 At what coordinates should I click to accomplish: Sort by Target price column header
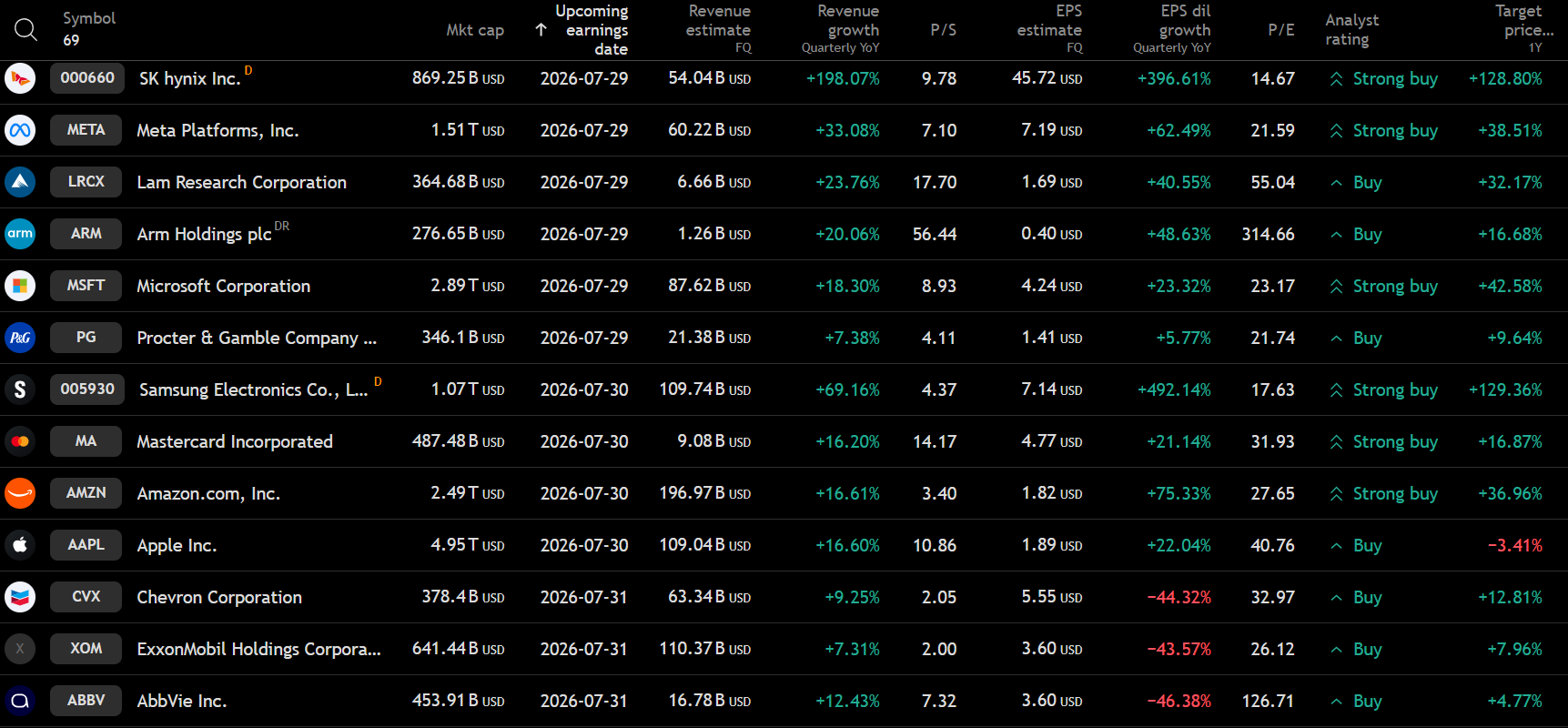1524,29
